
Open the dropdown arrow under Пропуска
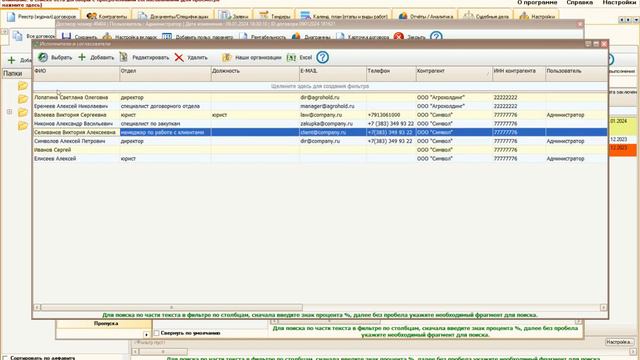click(147, 335)
